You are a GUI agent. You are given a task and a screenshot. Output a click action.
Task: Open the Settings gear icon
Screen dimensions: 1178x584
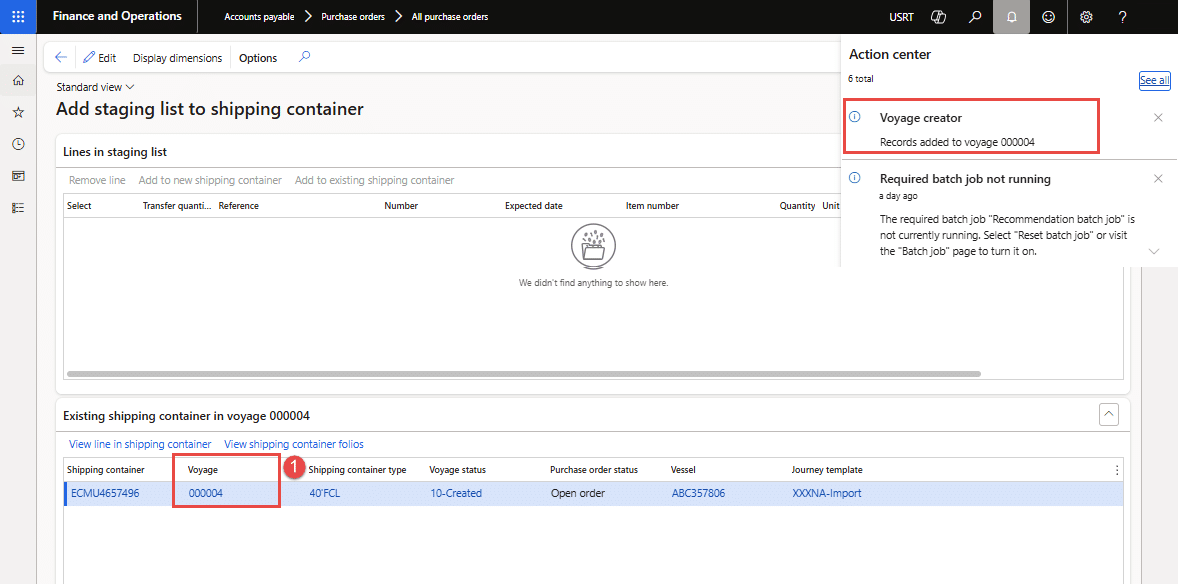click(1086, 17)
